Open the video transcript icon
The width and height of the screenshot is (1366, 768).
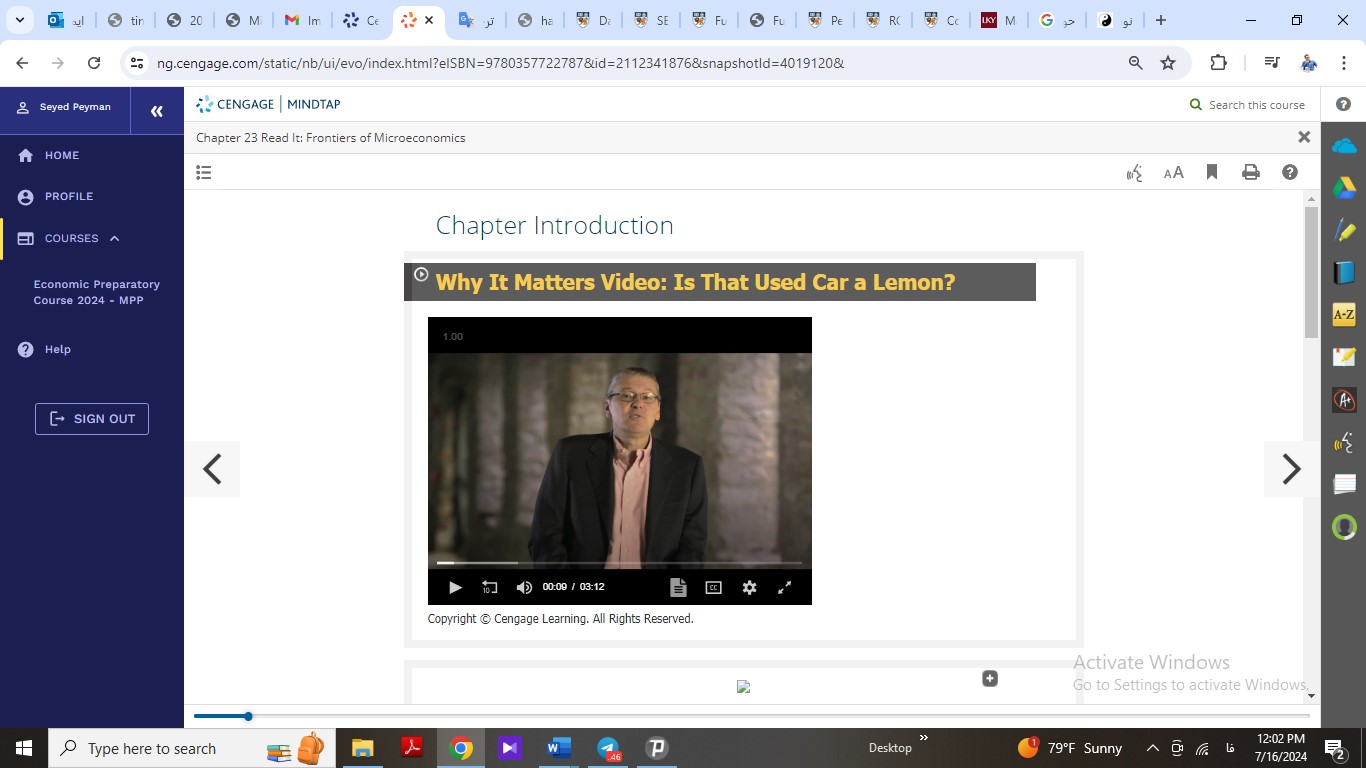tap(678, 587)
